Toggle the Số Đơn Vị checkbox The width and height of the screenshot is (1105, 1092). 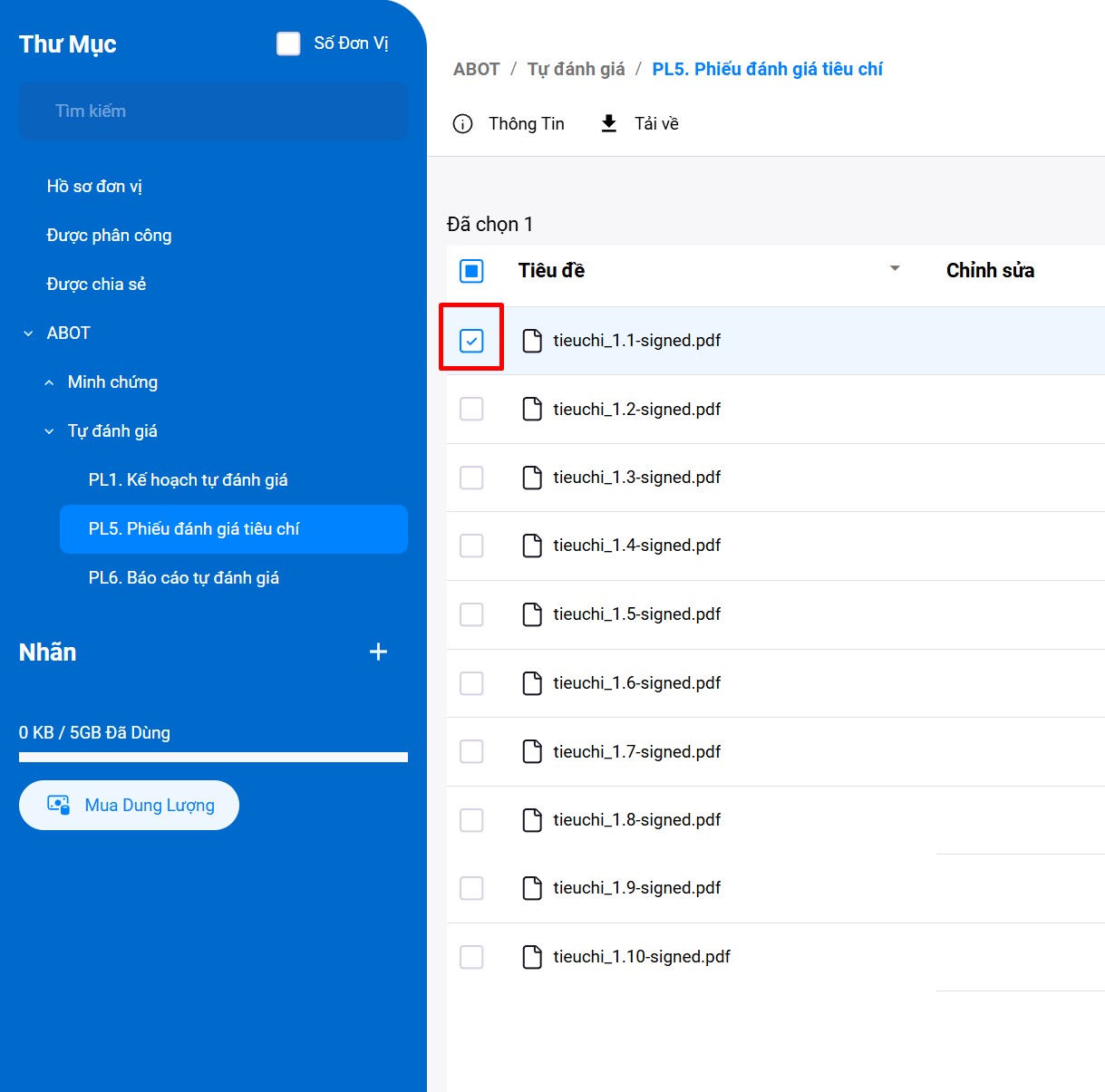[288, 43]
